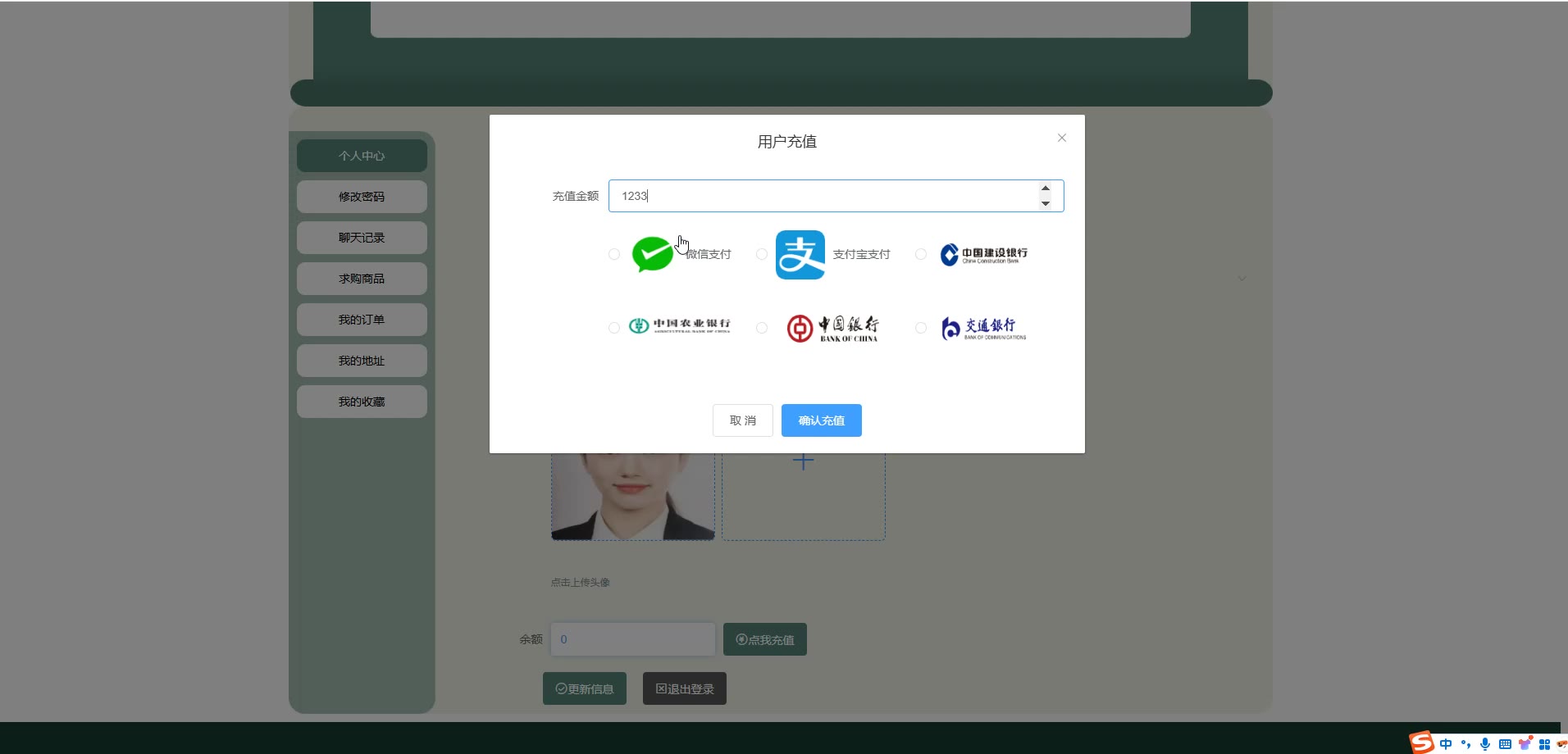Click the blue Alipay logo
Viewport: 1568px width, 754px height.
[800, 255]
